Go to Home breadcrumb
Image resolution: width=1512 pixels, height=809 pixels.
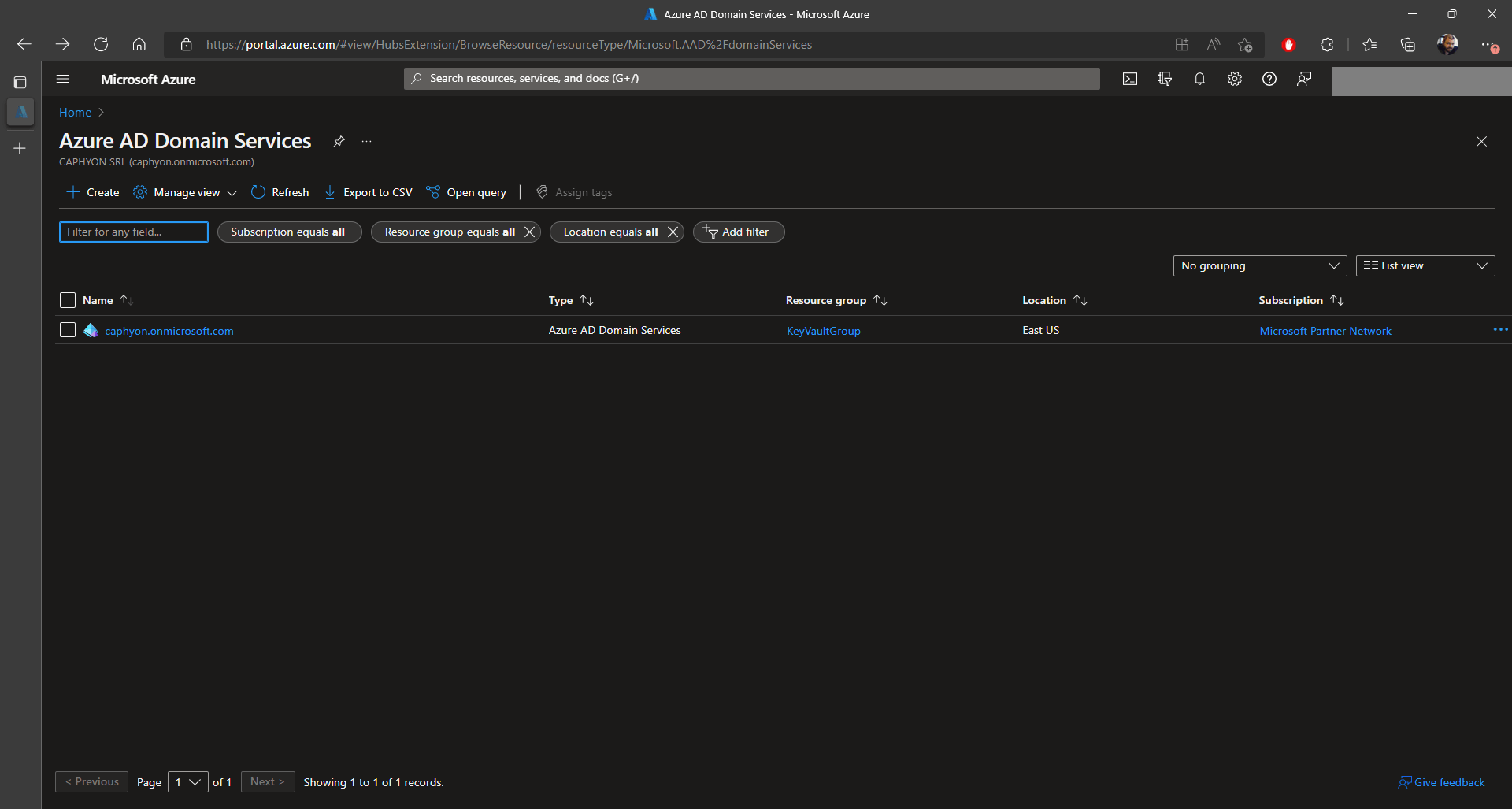tap(75, 113)
